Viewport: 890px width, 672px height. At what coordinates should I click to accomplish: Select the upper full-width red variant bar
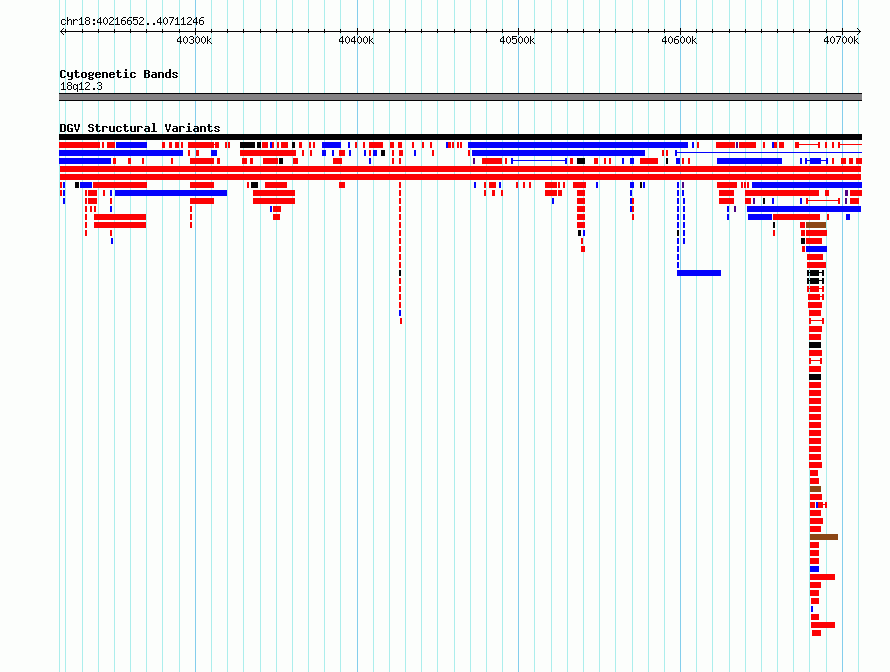460,169
